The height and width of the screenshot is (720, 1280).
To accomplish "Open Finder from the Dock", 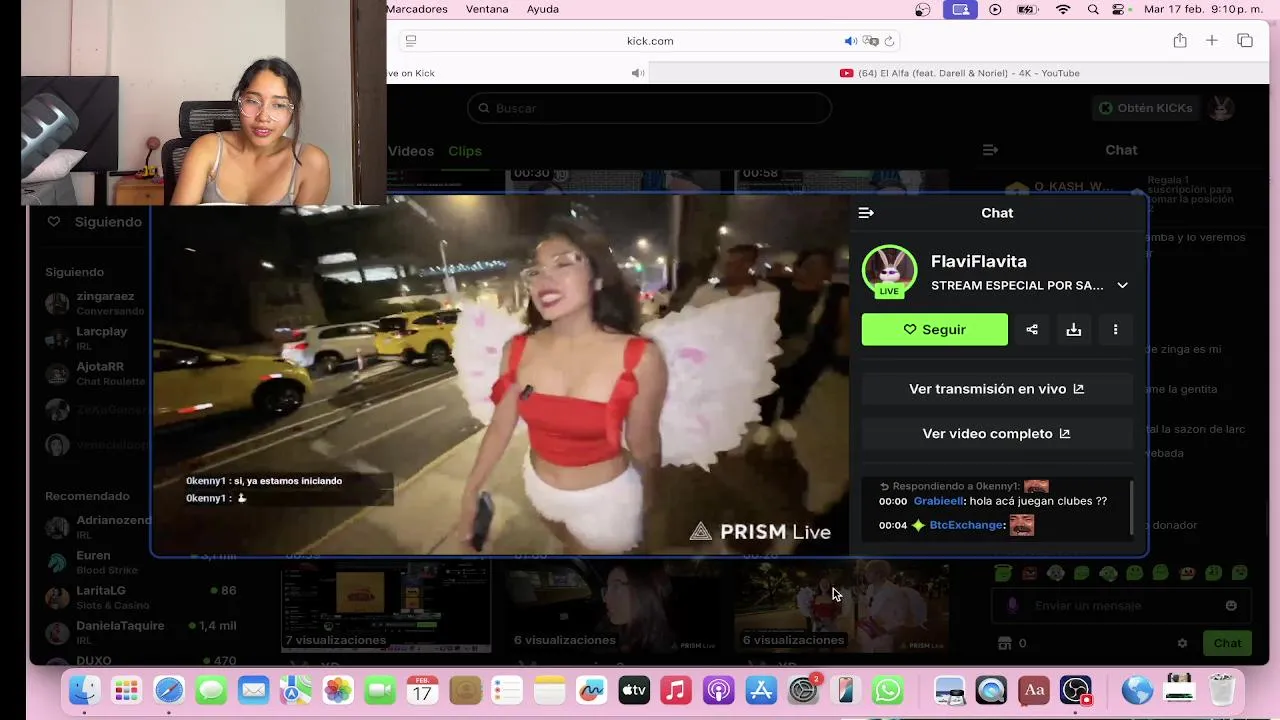I will coord(84,690).
